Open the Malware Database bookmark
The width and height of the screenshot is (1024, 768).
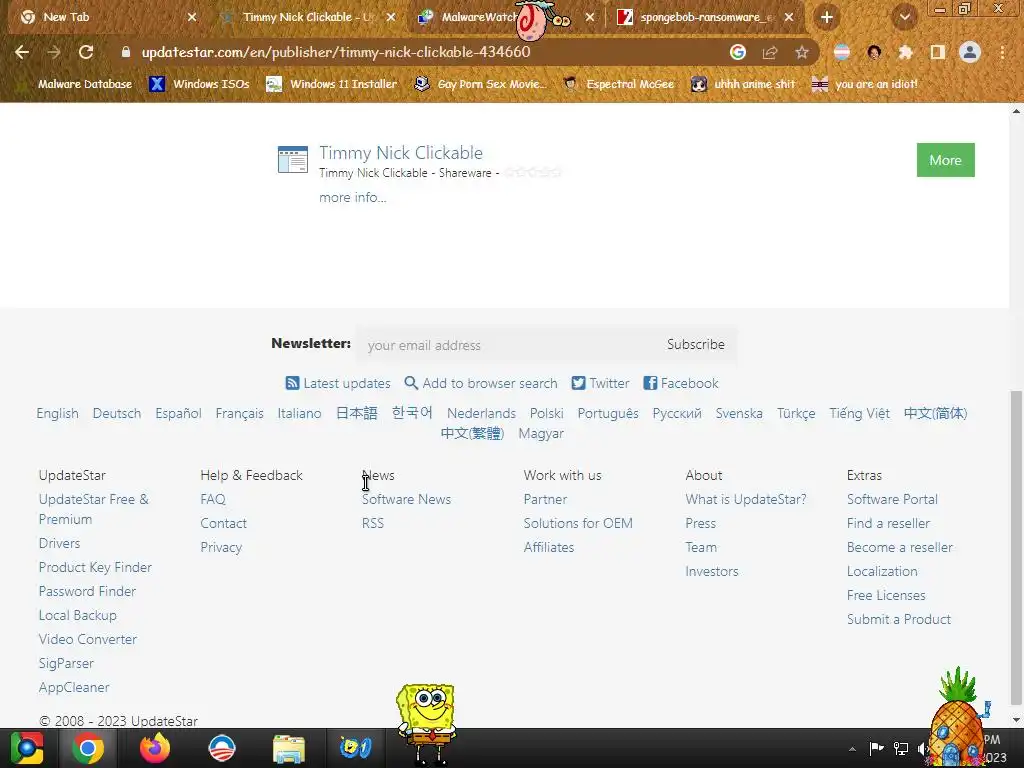[x=76, y=84]
